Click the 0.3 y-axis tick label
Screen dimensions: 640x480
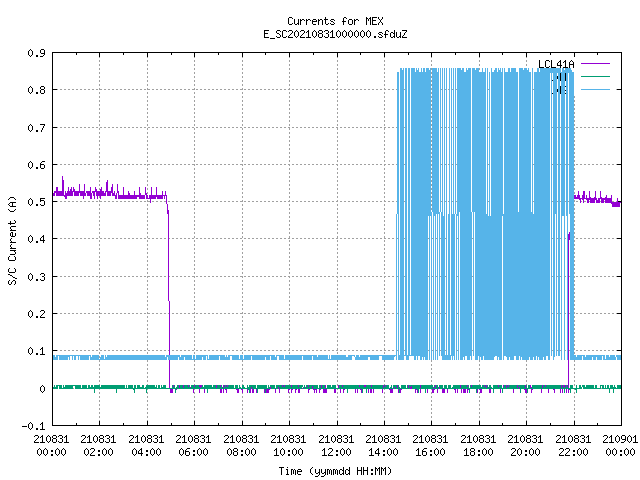coord(37,277)
